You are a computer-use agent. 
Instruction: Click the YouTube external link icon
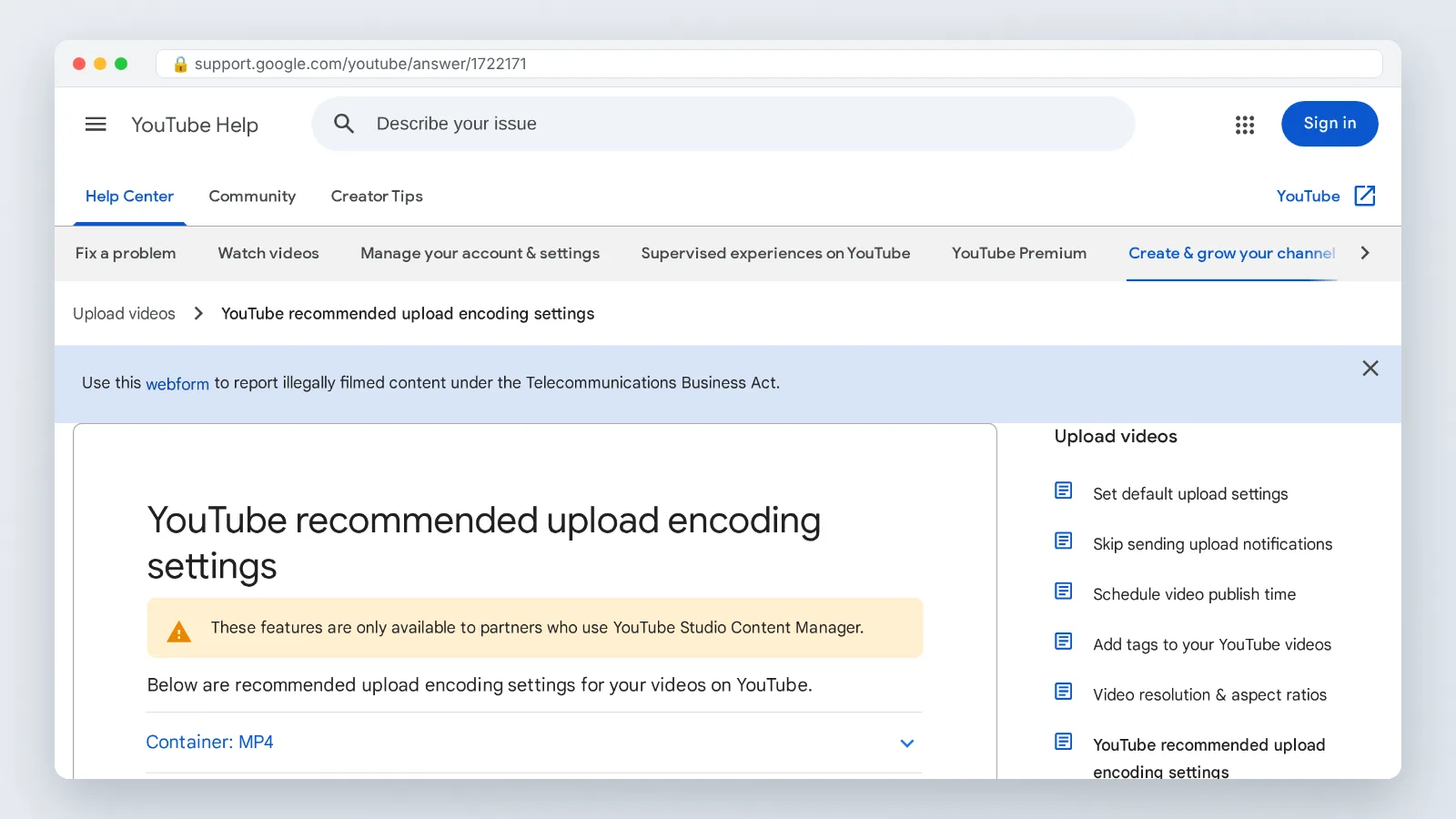(1365, 196)
